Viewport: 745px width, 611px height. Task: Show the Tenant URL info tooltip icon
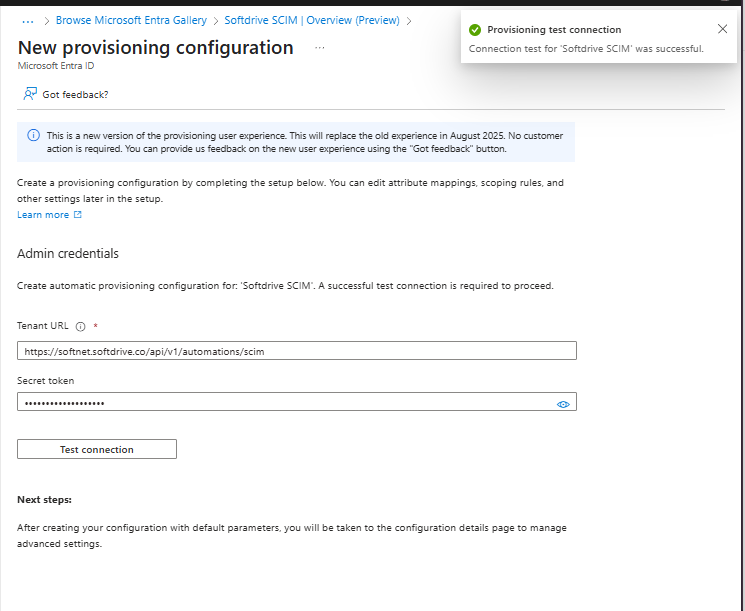pos(81,326)
